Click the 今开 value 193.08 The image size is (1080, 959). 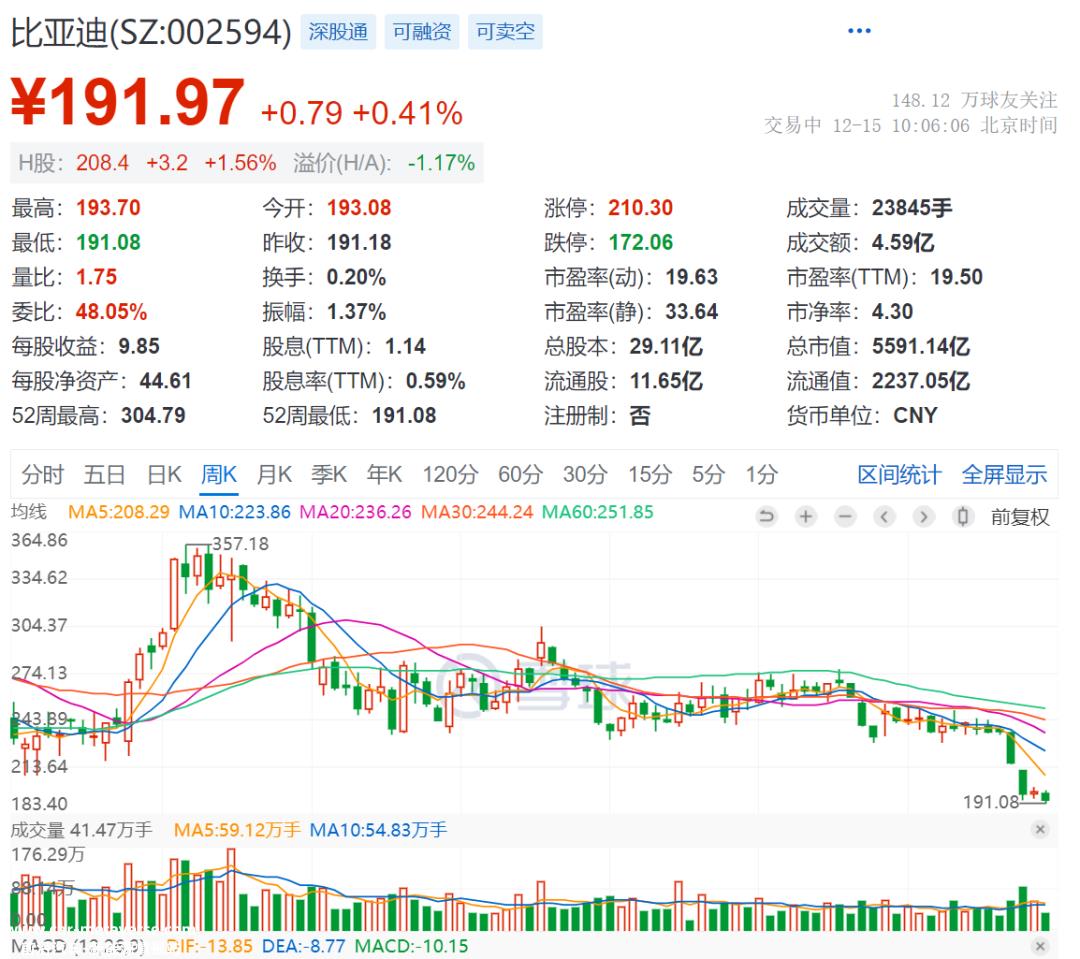click(359, 207)
